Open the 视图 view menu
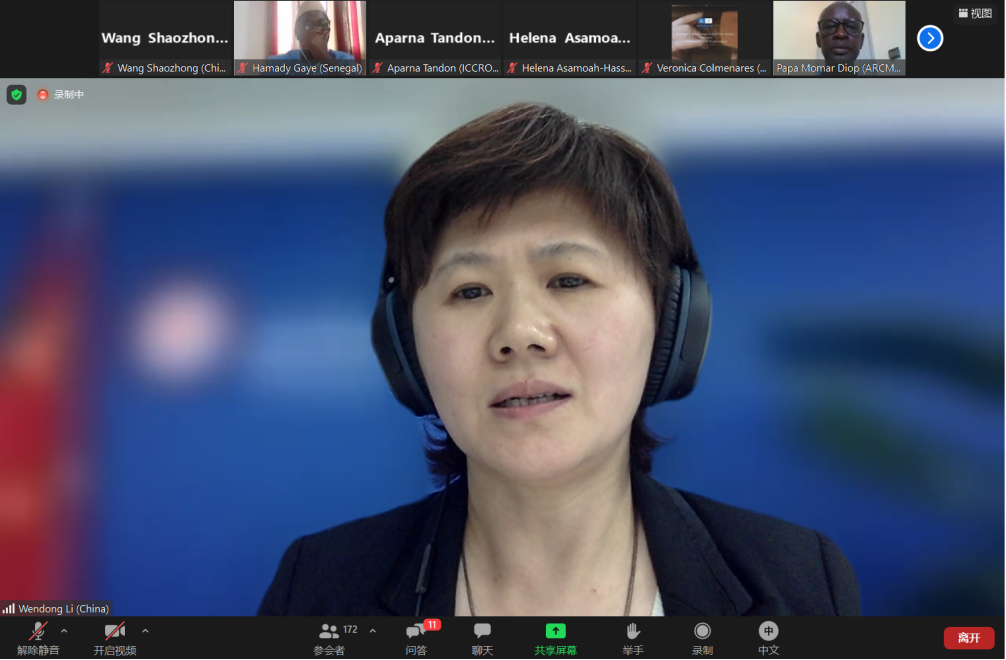1006x660 pixels. 975,14
